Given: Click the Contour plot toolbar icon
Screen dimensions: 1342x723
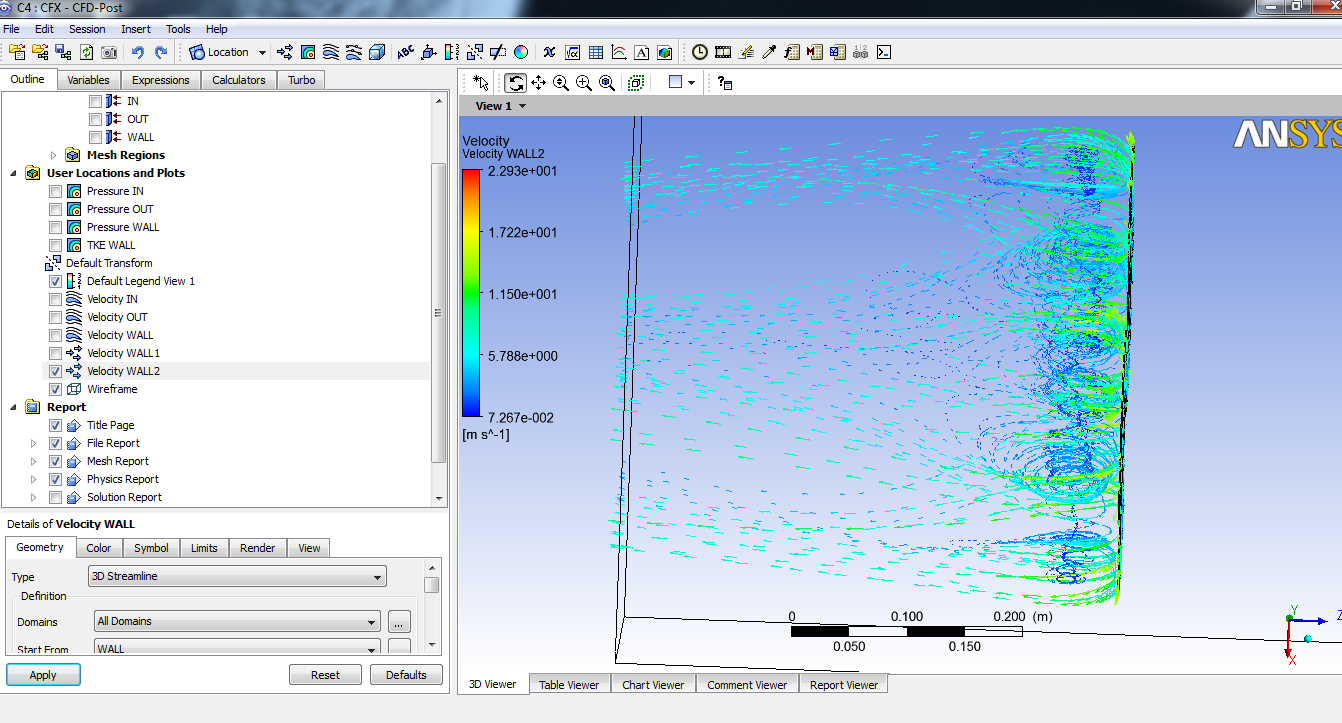Looking at the screenshot, I should tap(308, 52).
